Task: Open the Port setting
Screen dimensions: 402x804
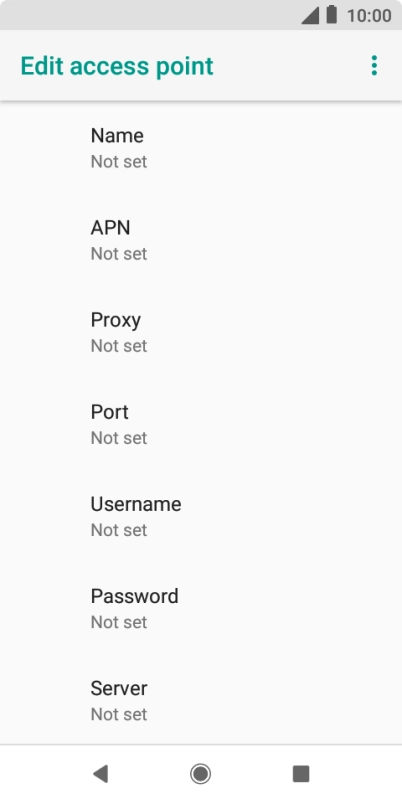Action: (x=201, y=425)
